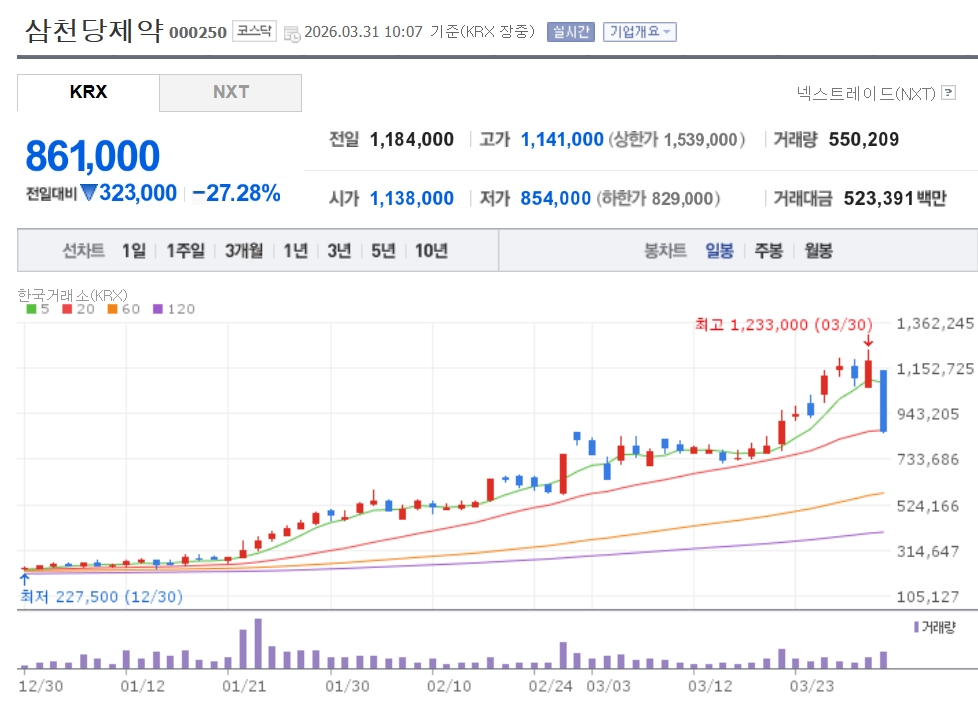The height and width of the screenshot is (707, 978).
Task: Select the 일봉 daily candle chart option
Action: pyautogui.click(x=719, y=250)
